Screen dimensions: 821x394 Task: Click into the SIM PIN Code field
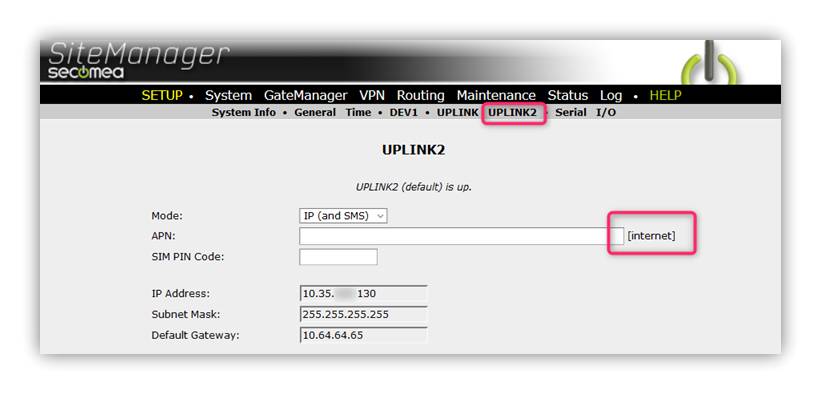pos(338,257)
